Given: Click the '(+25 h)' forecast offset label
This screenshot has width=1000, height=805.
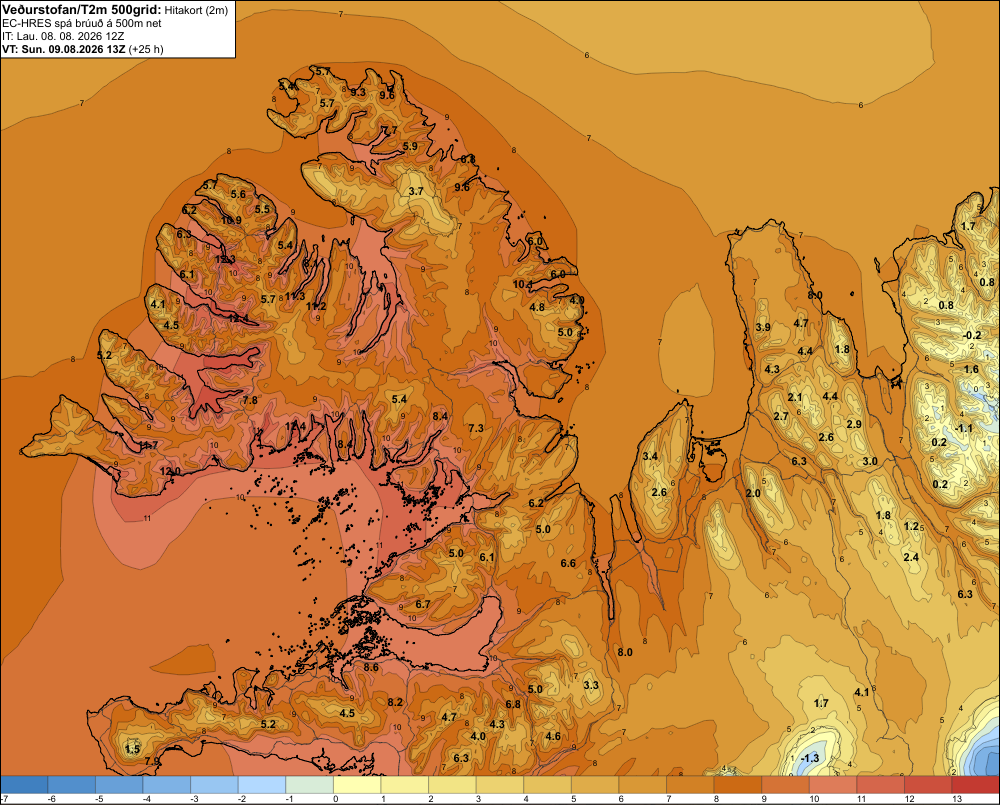Looking at the screenshot, I should click(146, 49).
